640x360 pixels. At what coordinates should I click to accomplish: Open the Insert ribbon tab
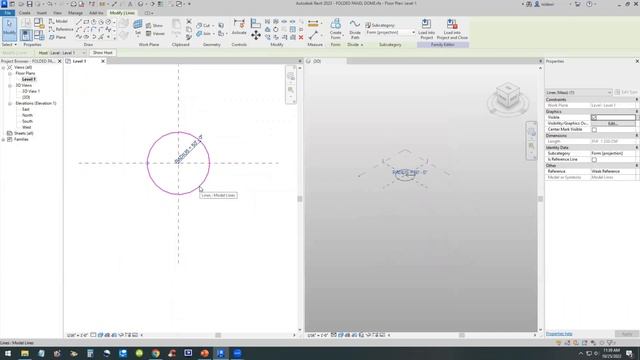pos(41,13)
